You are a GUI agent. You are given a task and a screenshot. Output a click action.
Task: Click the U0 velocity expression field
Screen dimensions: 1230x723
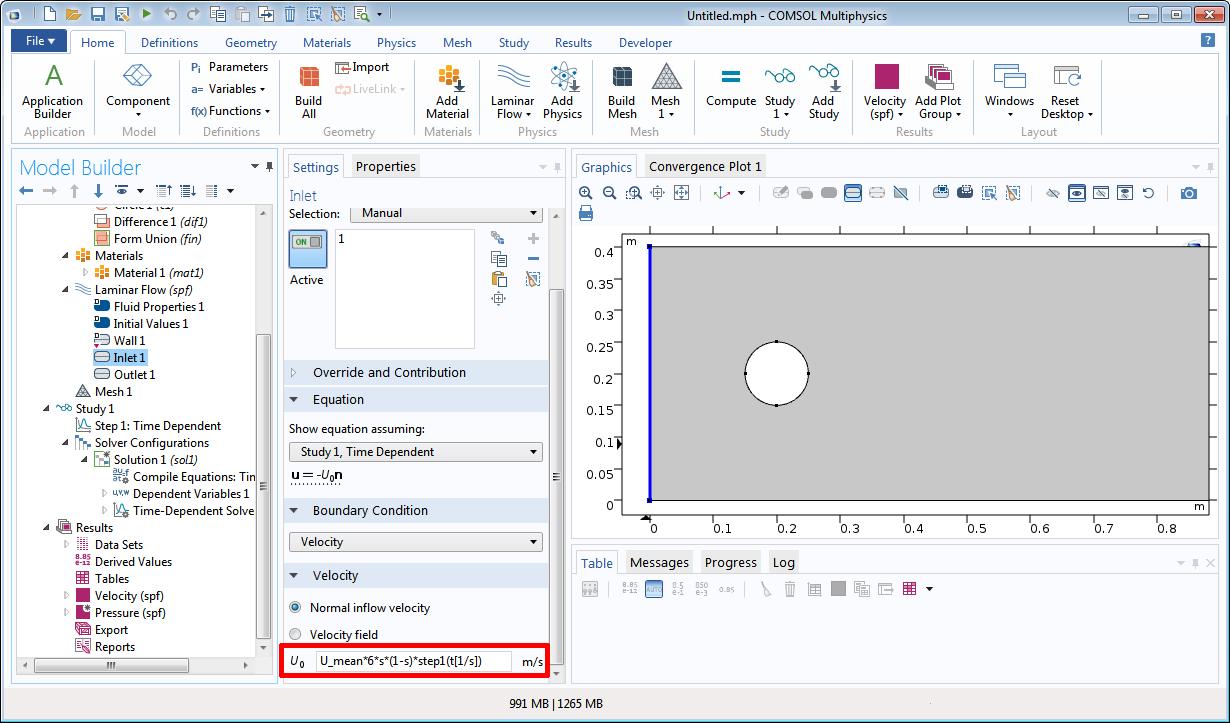[x=413, y=661]
